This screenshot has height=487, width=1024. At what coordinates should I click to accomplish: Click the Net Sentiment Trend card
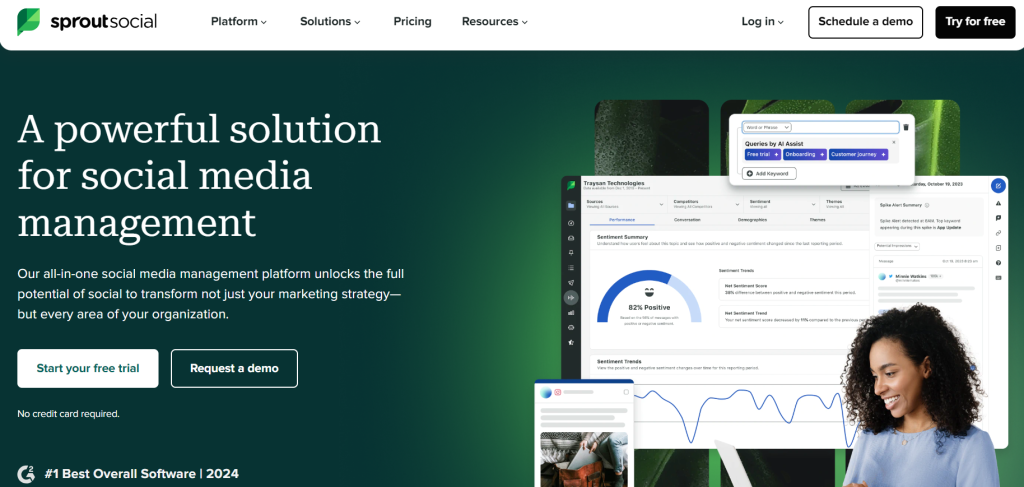point(794,316)
